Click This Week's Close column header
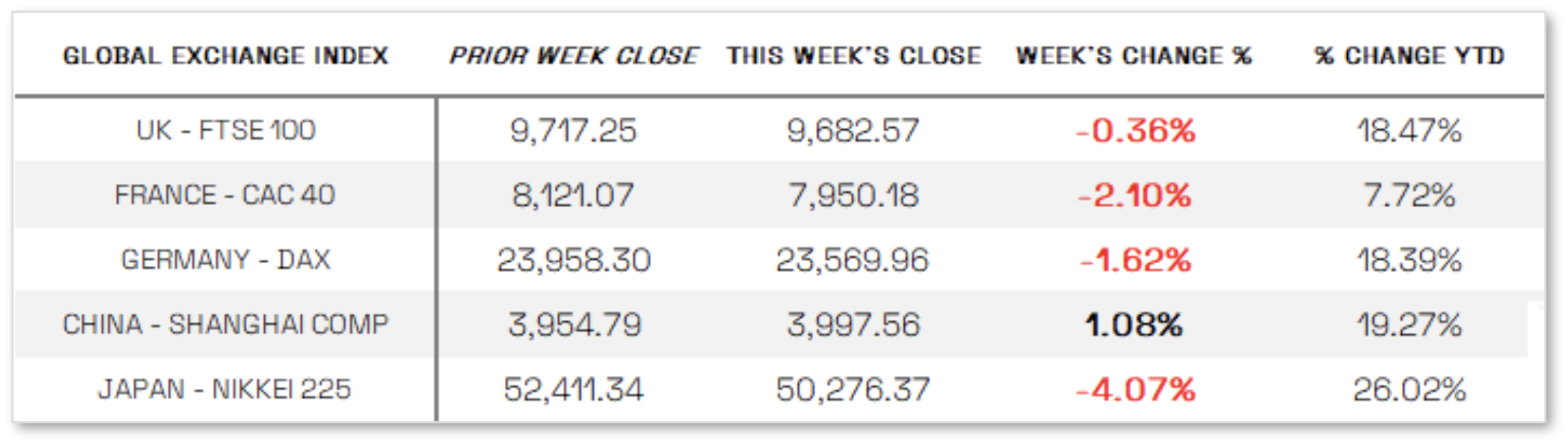 (854, 56)
